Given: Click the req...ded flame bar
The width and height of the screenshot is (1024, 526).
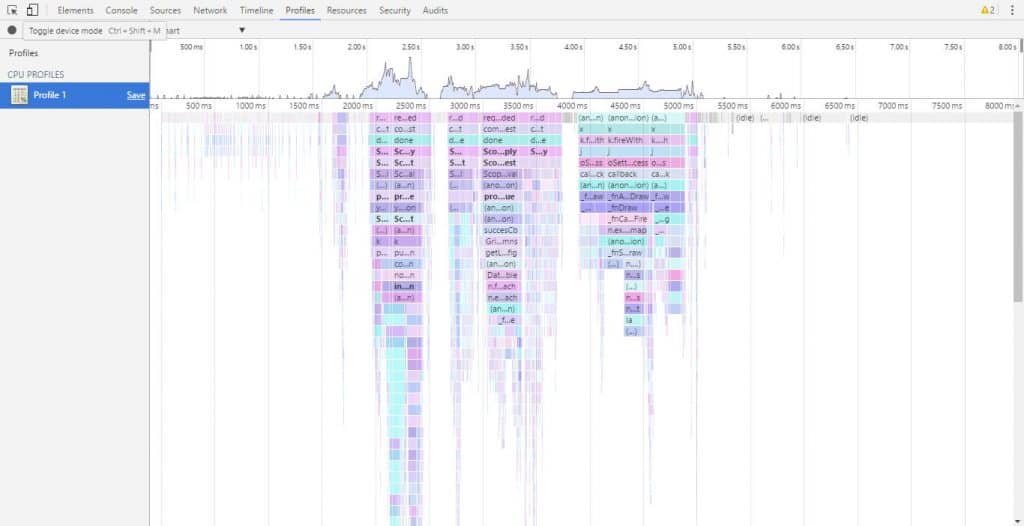Looking at the screenshot, I should coord(499,118).
